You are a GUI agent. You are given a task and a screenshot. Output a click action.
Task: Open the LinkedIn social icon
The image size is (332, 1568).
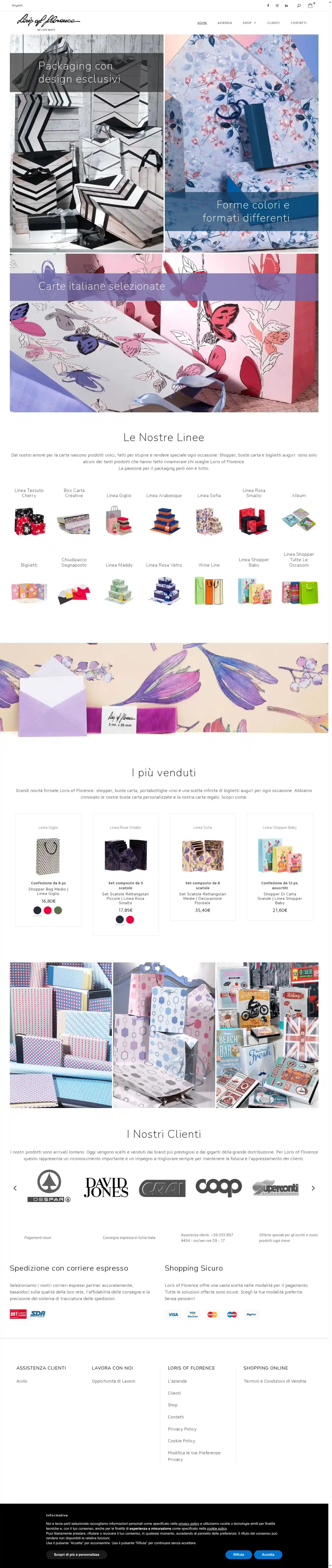coord(286,5)
